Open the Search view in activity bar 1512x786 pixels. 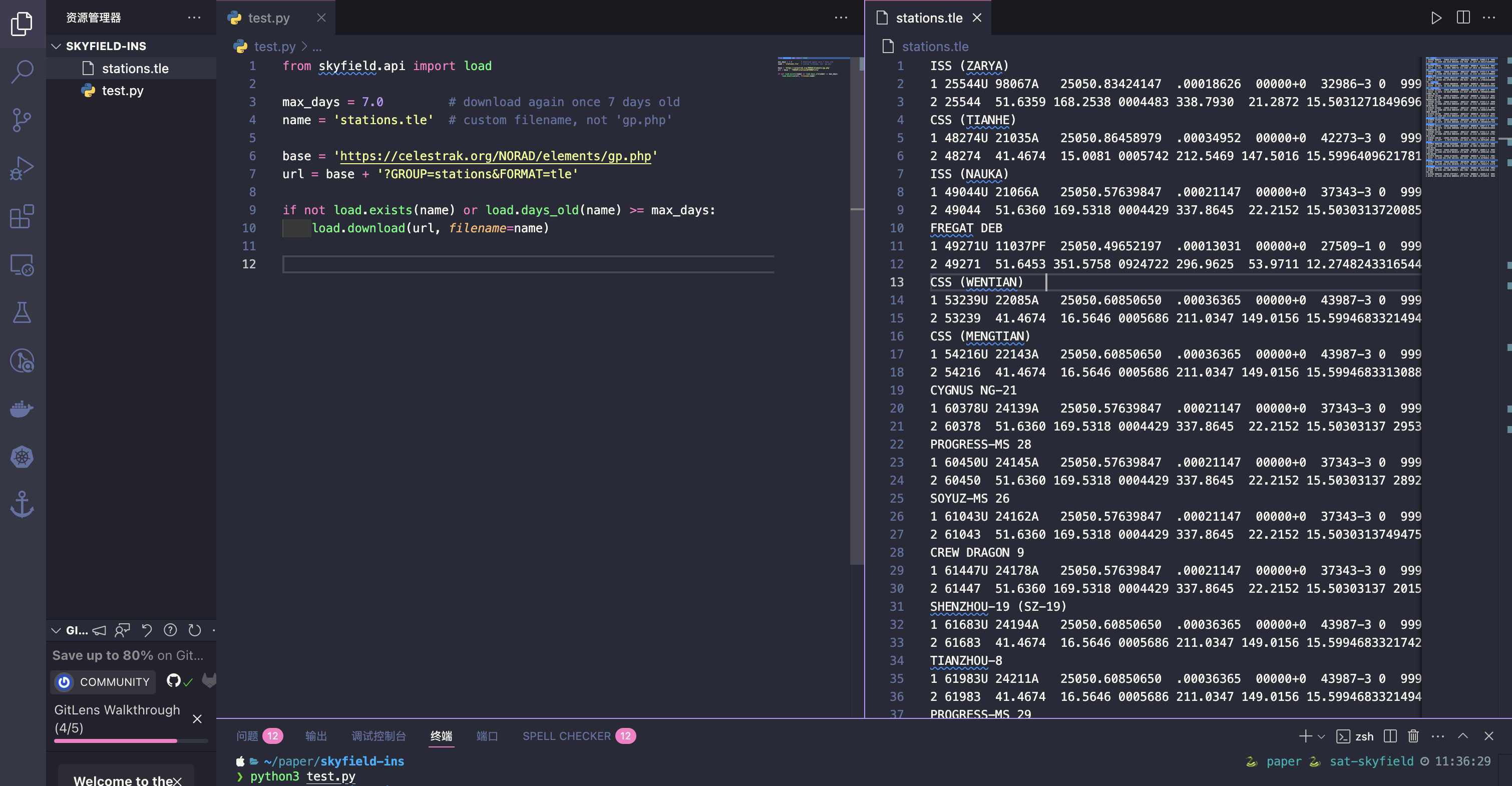click(x=23, y=72)
